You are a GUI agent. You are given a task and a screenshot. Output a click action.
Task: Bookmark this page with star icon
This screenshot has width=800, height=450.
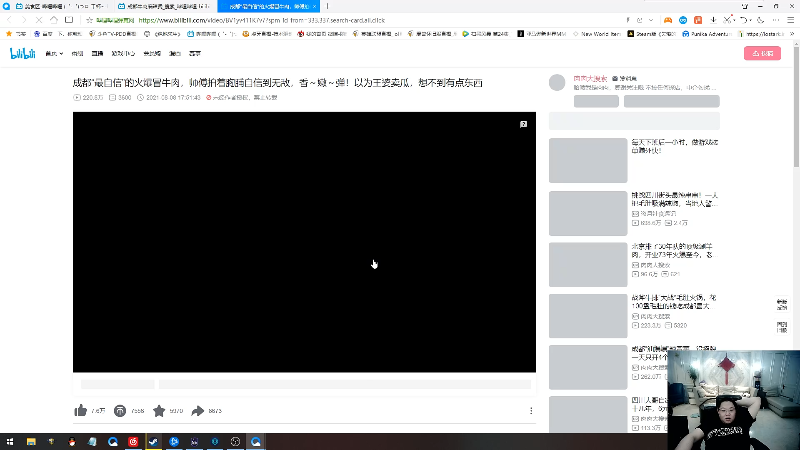click(x=89, y=20)
